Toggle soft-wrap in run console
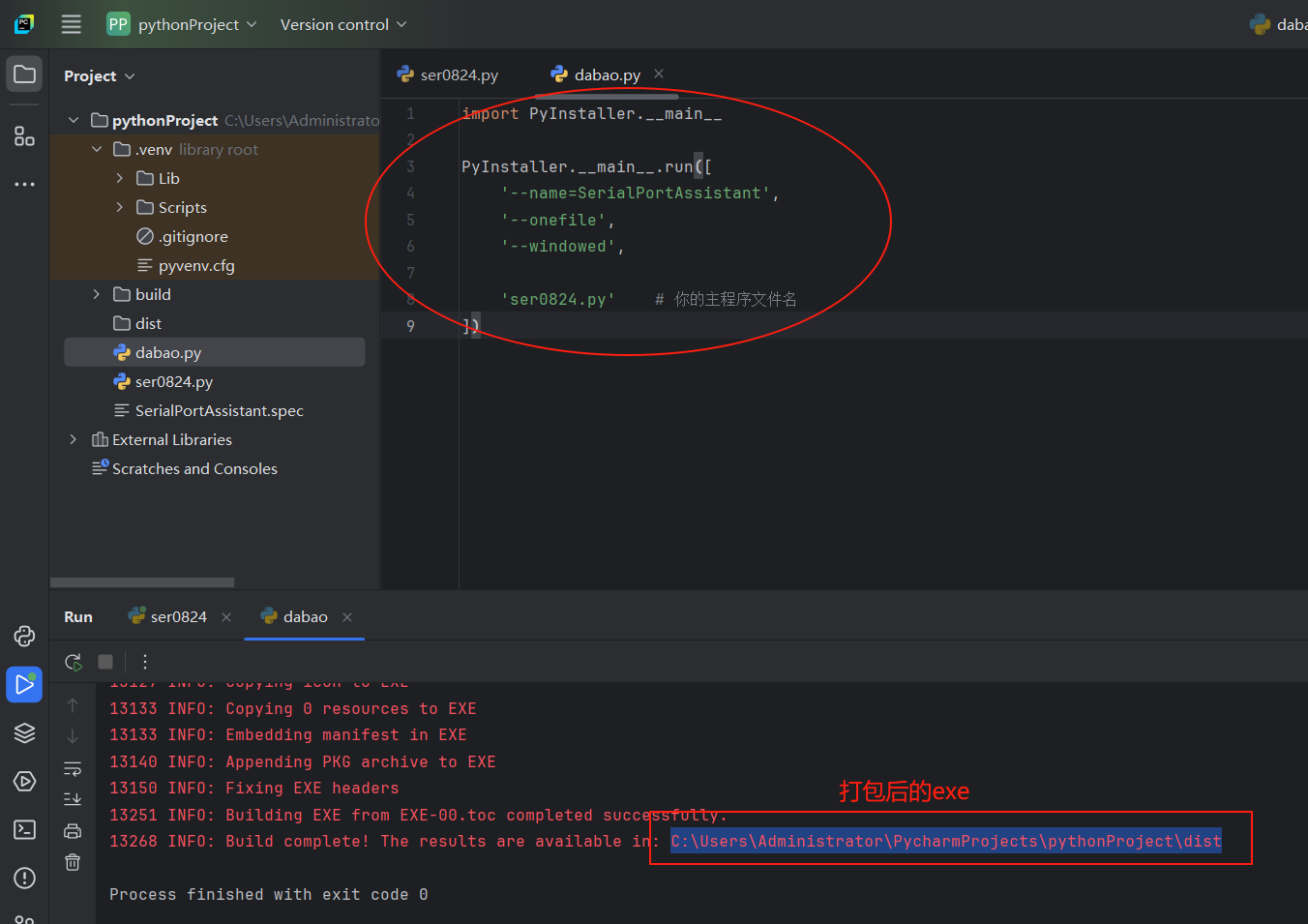The image size is (1308, 924). (x=73, y=768)
